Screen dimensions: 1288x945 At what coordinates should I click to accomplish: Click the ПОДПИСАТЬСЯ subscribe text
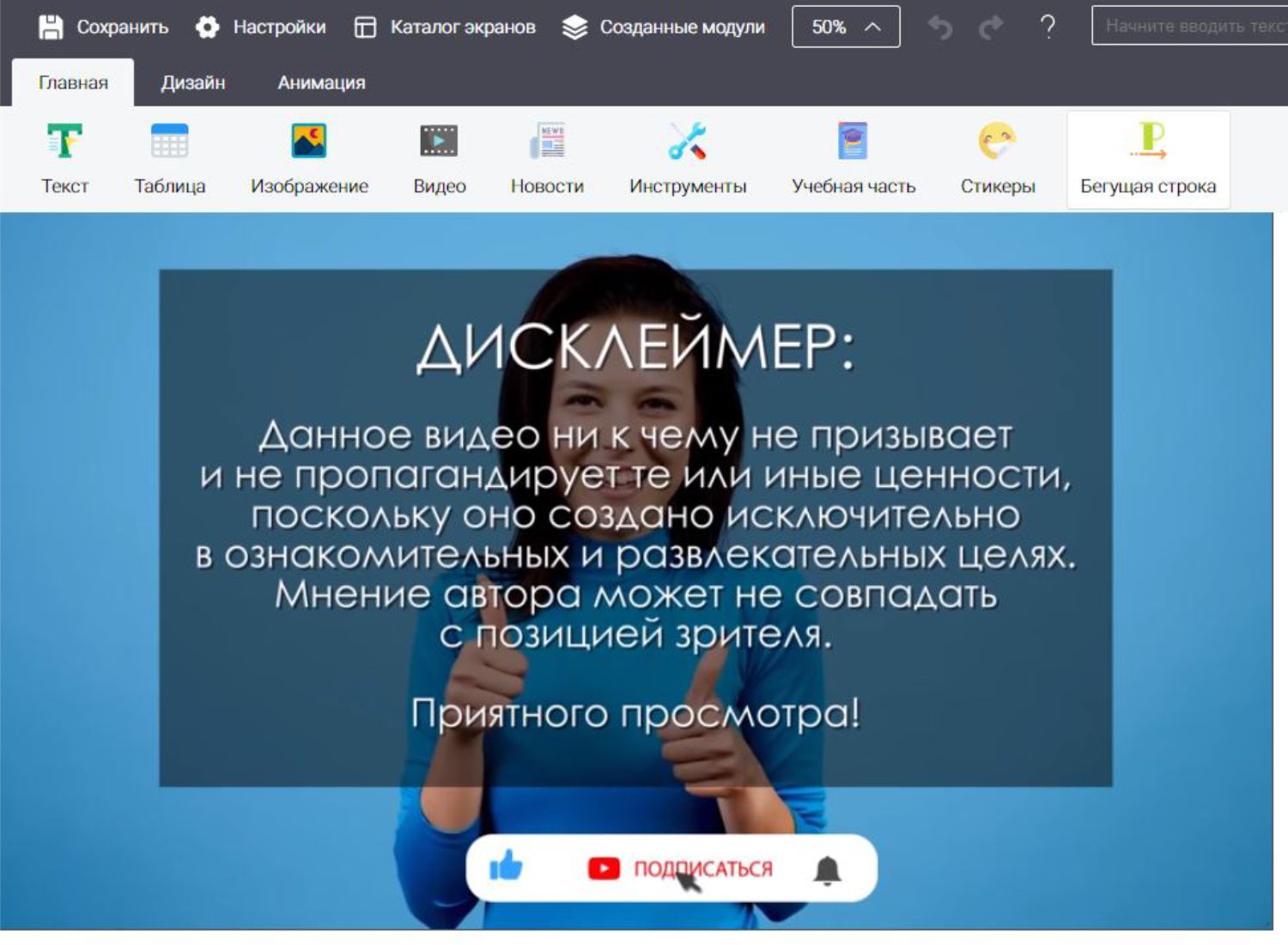pos(703,869)
